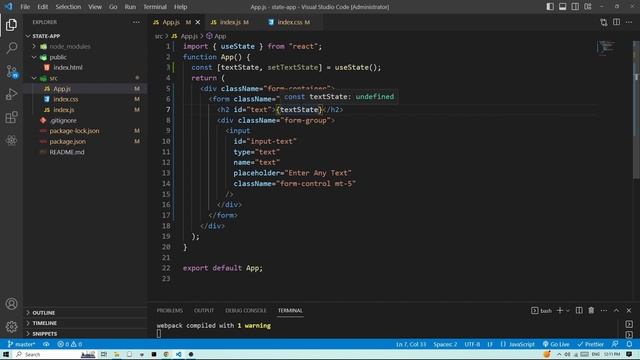Screen dimensions: 640x360
Task: Switch to the index.js editor tab
Action: 230,22
